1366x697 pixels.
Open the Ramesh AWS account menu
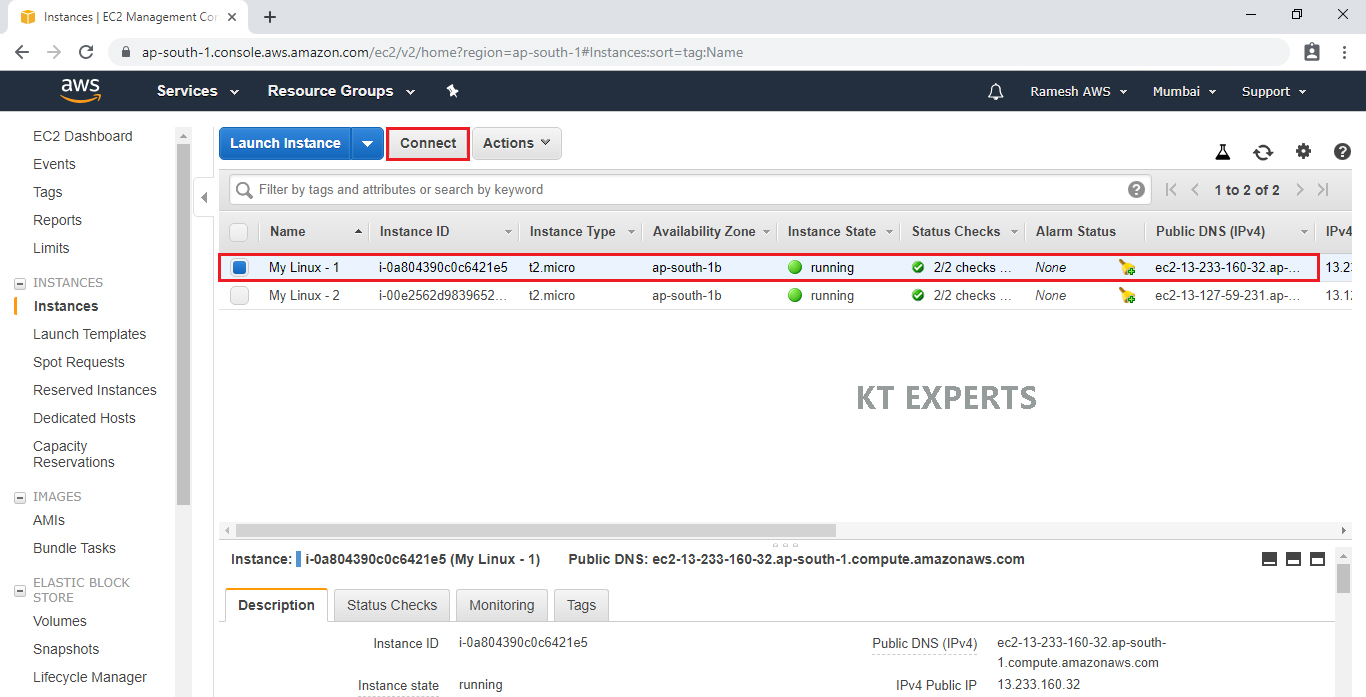tap(1079, 91)
